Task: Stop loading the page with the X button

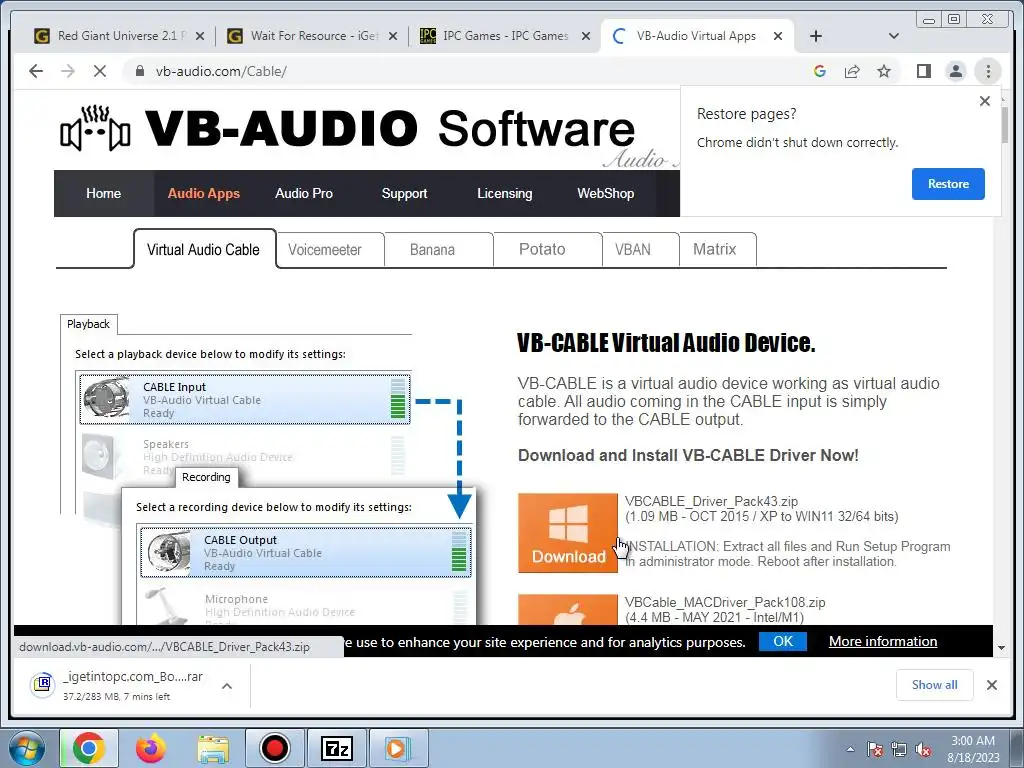Action: click(100, 71)
